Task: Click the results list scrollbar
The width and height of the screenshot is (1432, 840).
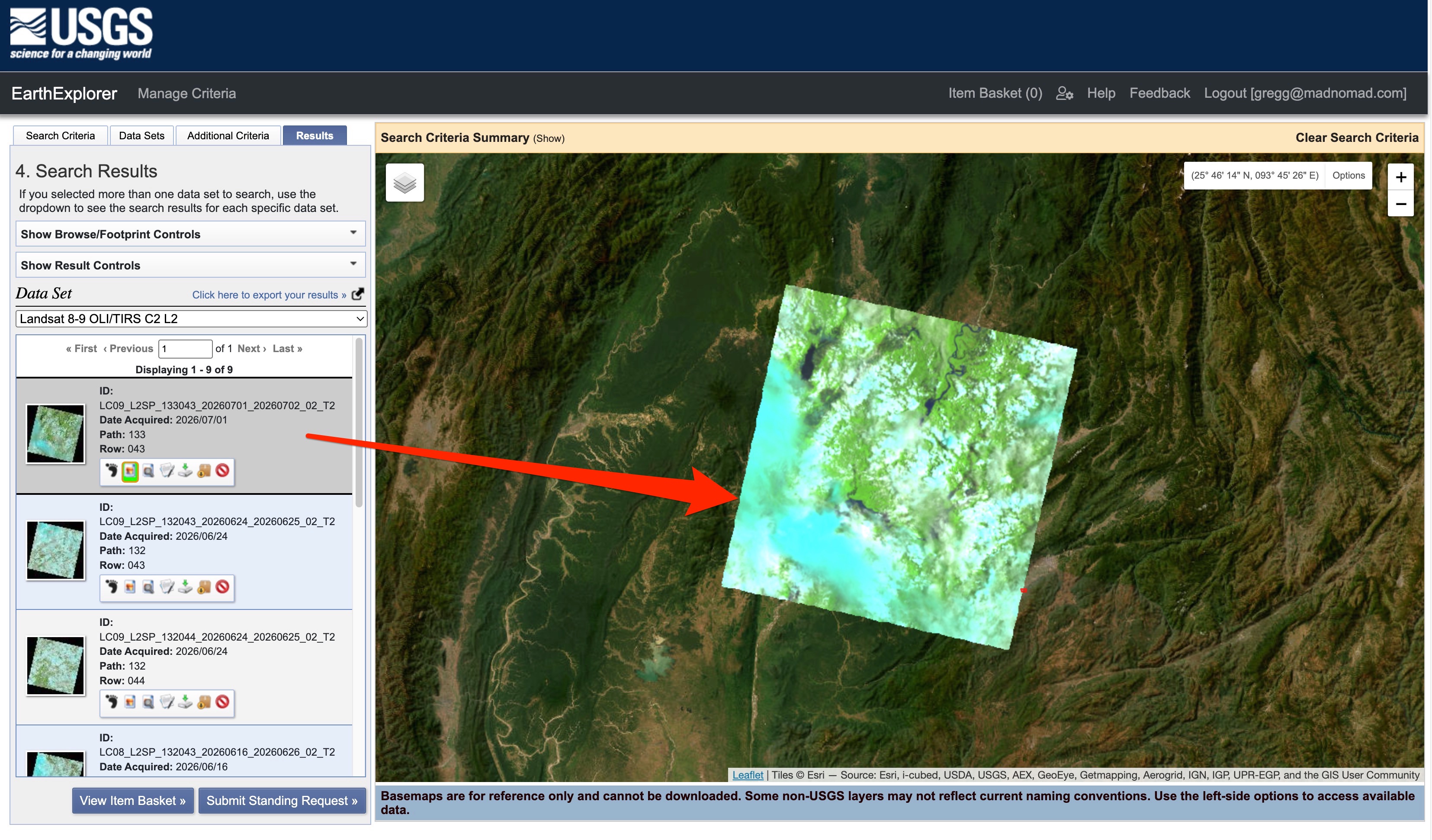Action: point(359,423)
